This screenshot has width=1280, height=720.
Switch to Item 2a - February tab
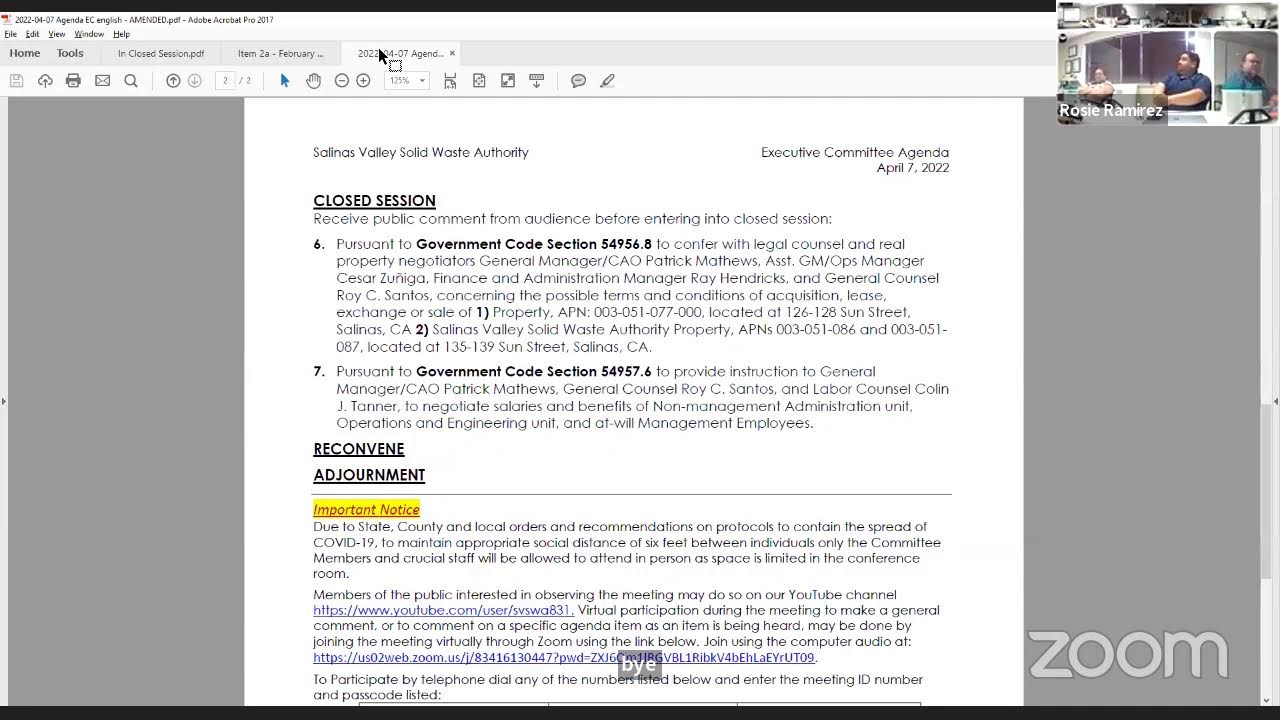281,54
